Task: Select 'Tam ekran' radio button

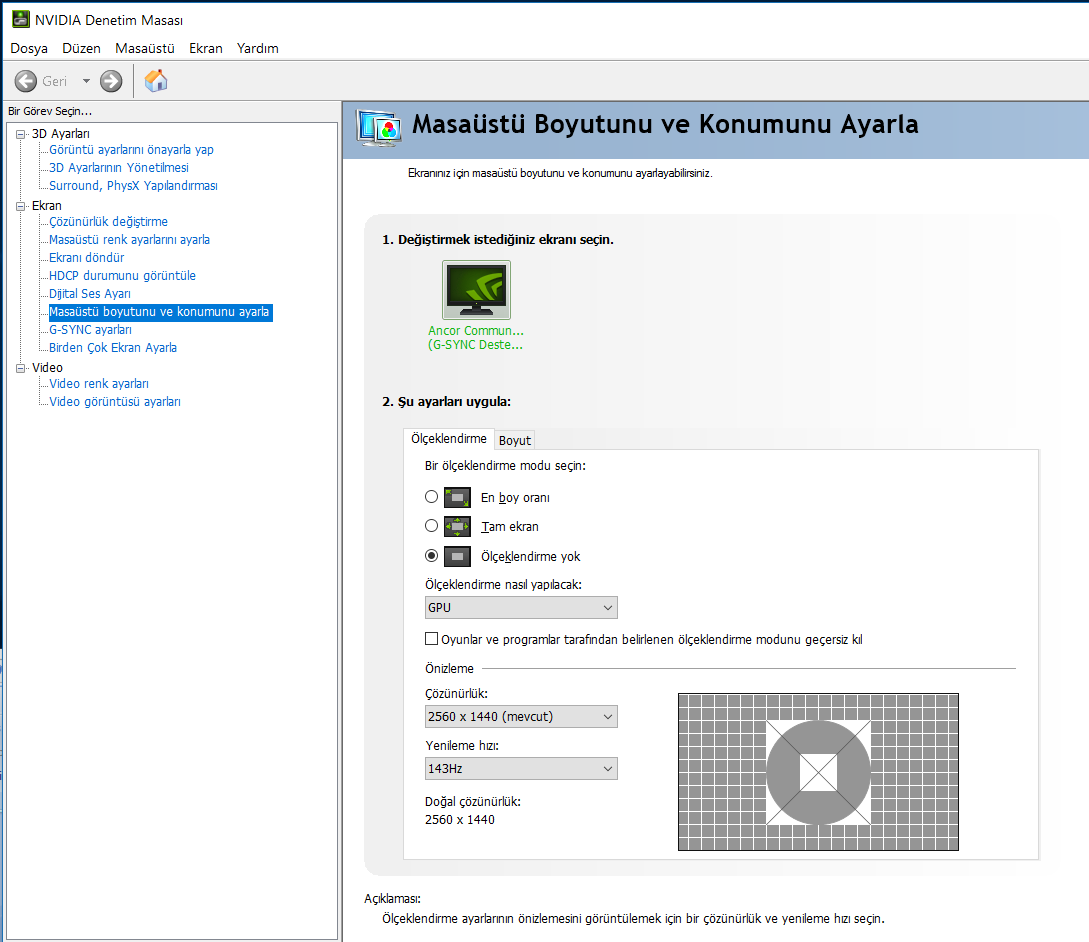Action: (x=431, y=526)
